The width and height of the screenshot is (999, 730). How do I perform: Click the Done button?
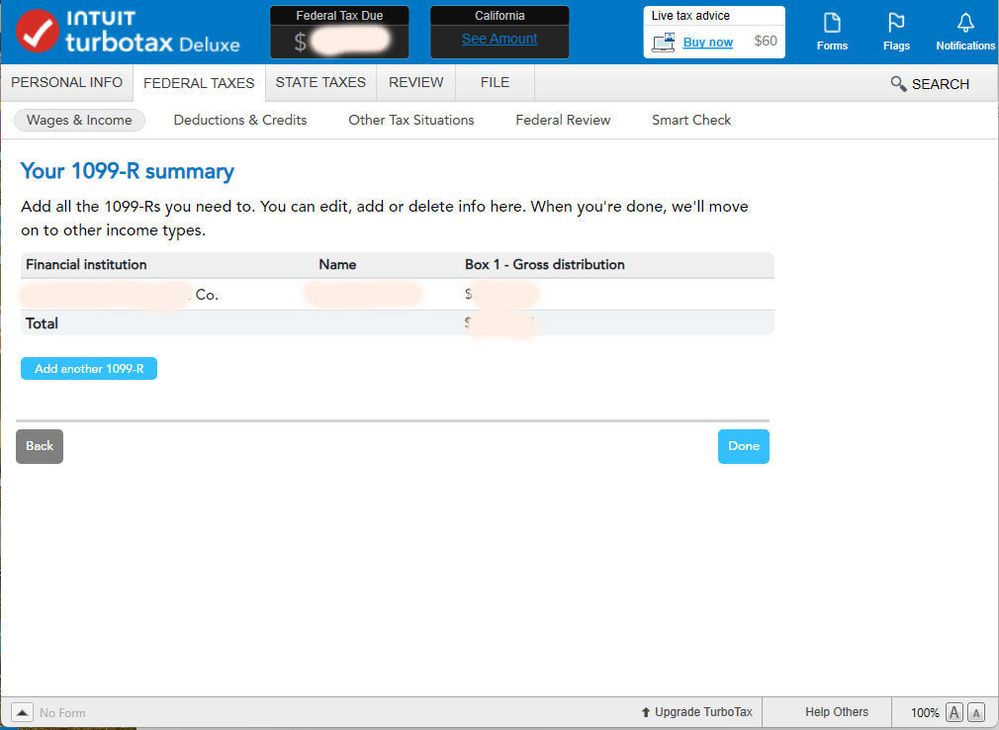coord(744,446)
